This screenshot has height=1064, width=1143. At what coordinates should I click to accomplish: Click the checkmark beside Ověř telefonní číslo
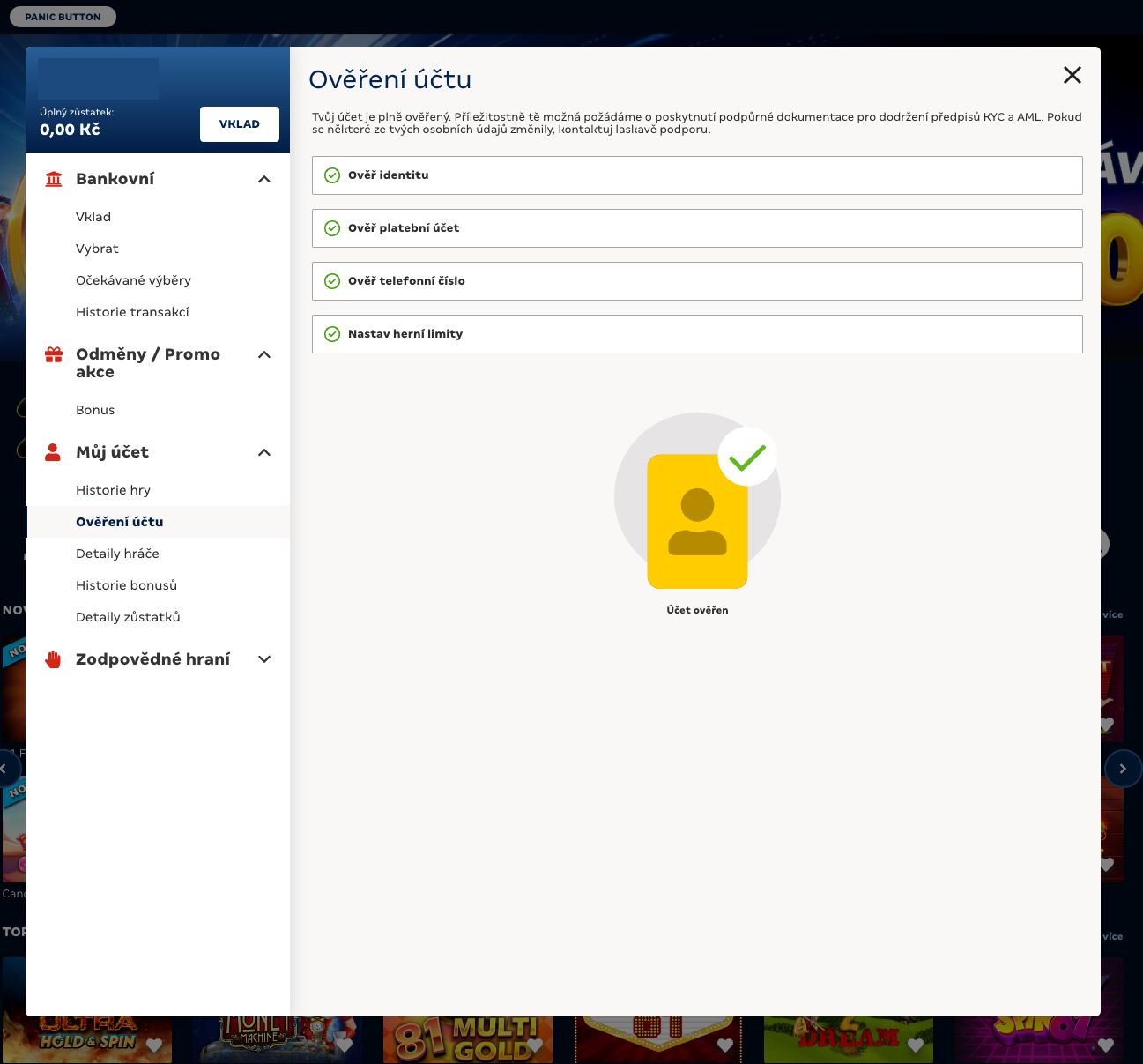coord(332,281)
